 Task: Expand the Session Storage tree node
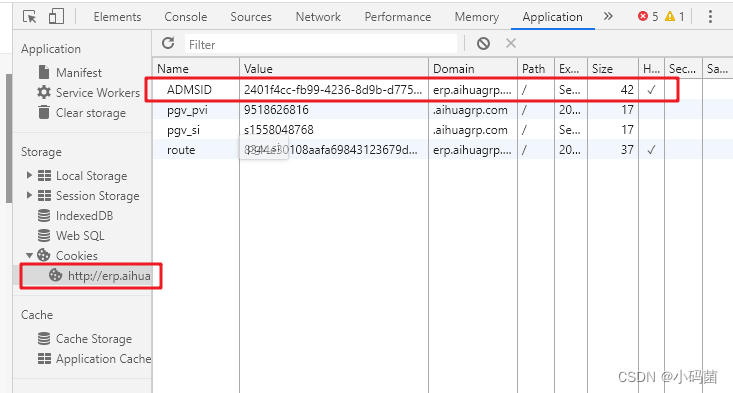pyautogui.click(x=29, y=195)
